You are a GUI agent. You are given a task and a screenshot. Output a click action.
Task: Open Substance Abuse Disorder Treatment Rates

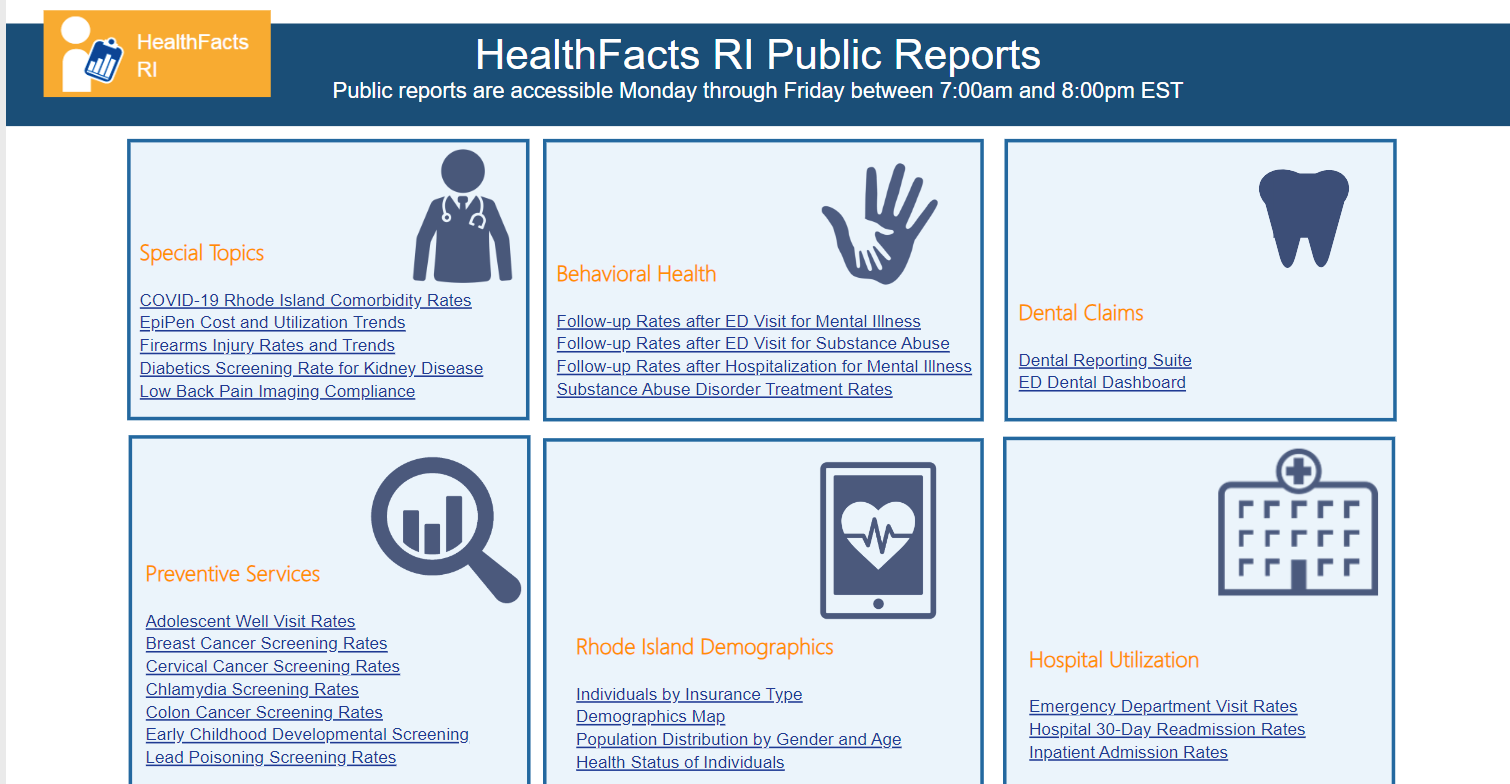click(x=724, y=389)
